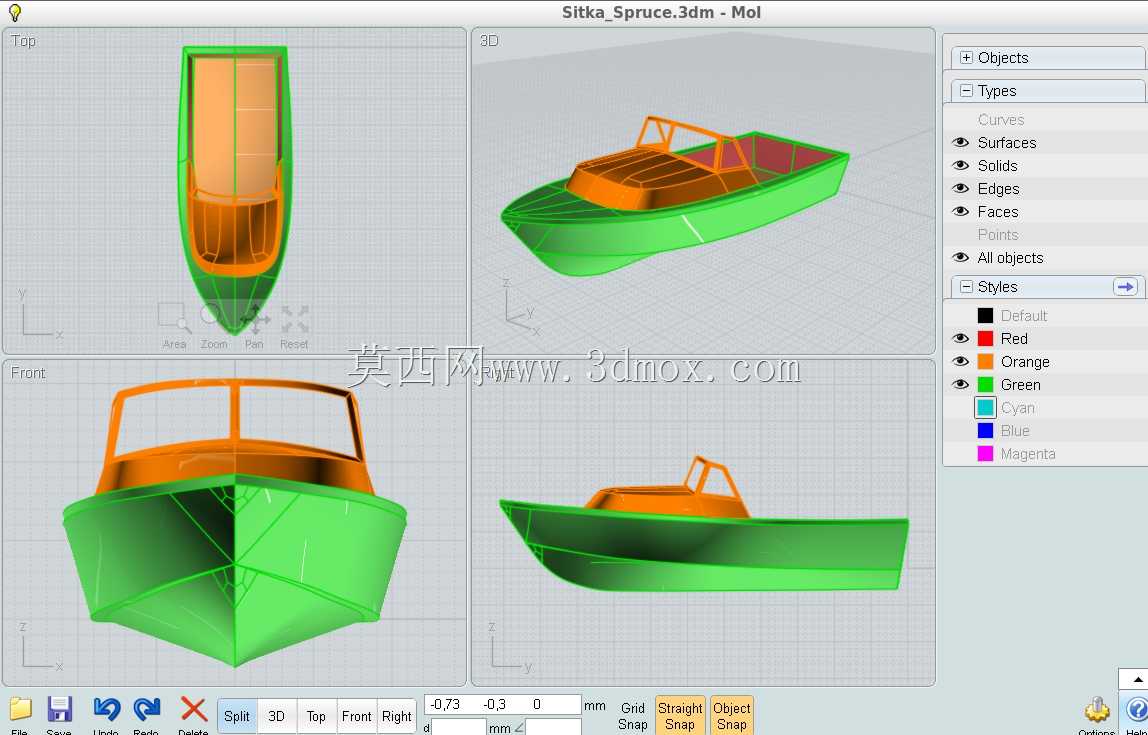This screenshot has height=735, width=1148.
Task: Click the Faces label
Action: click(x=998, y=212)
